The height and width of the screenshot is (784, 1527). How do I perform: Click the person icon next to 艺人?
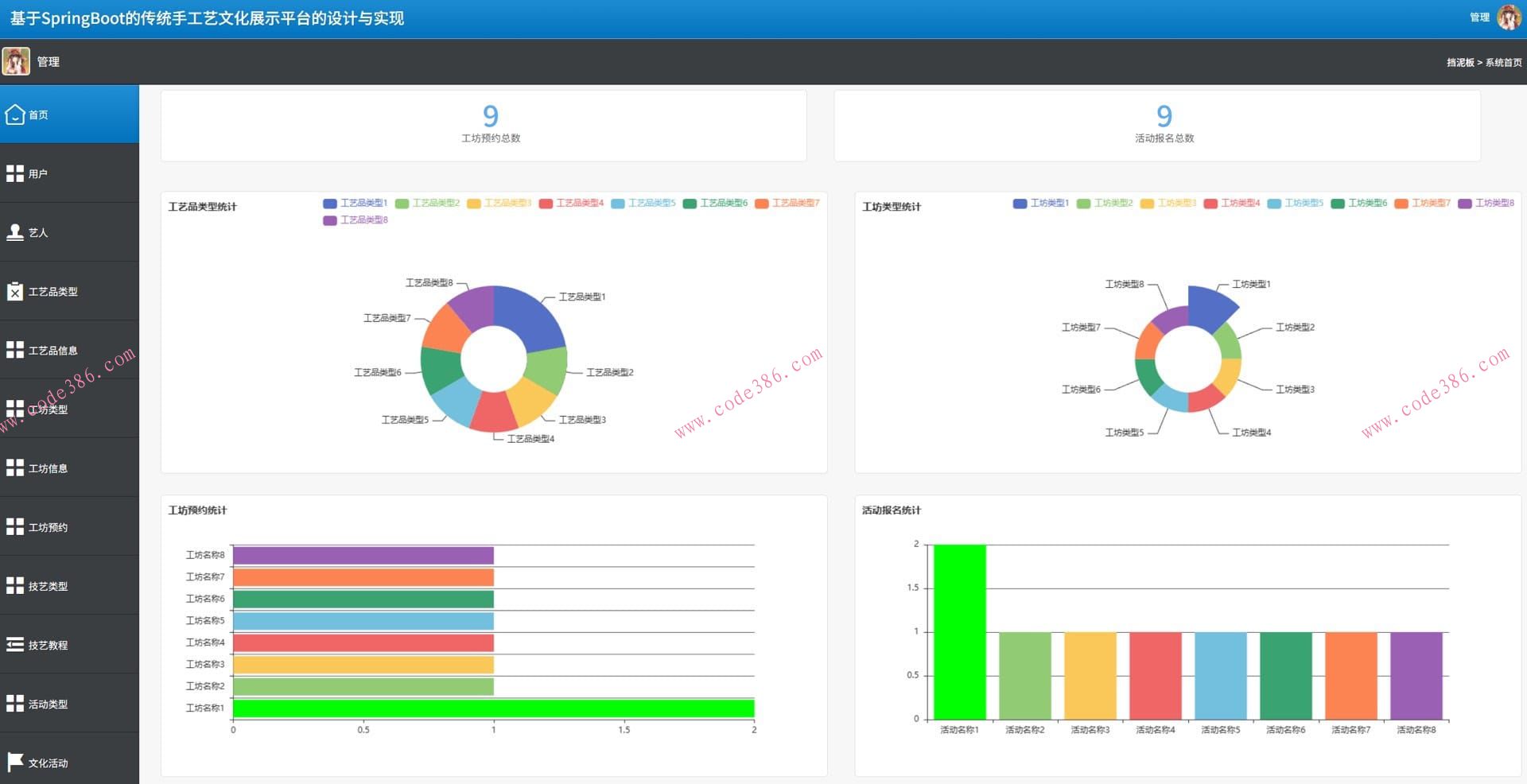[x=15, y=232]
